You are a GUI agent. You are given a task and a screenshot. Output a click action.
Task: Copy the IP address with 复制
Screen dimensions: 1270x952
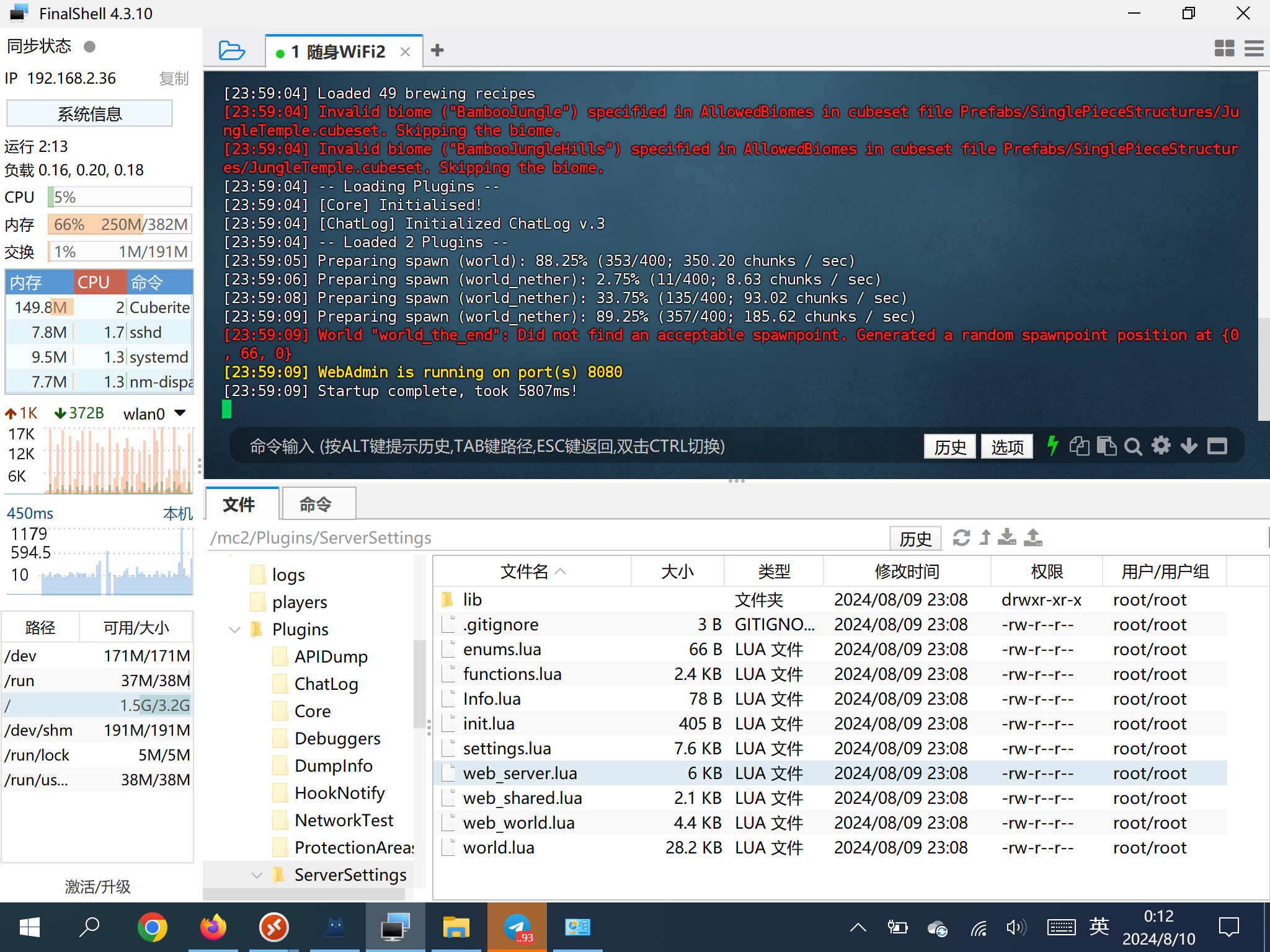[x=174, y=79]
